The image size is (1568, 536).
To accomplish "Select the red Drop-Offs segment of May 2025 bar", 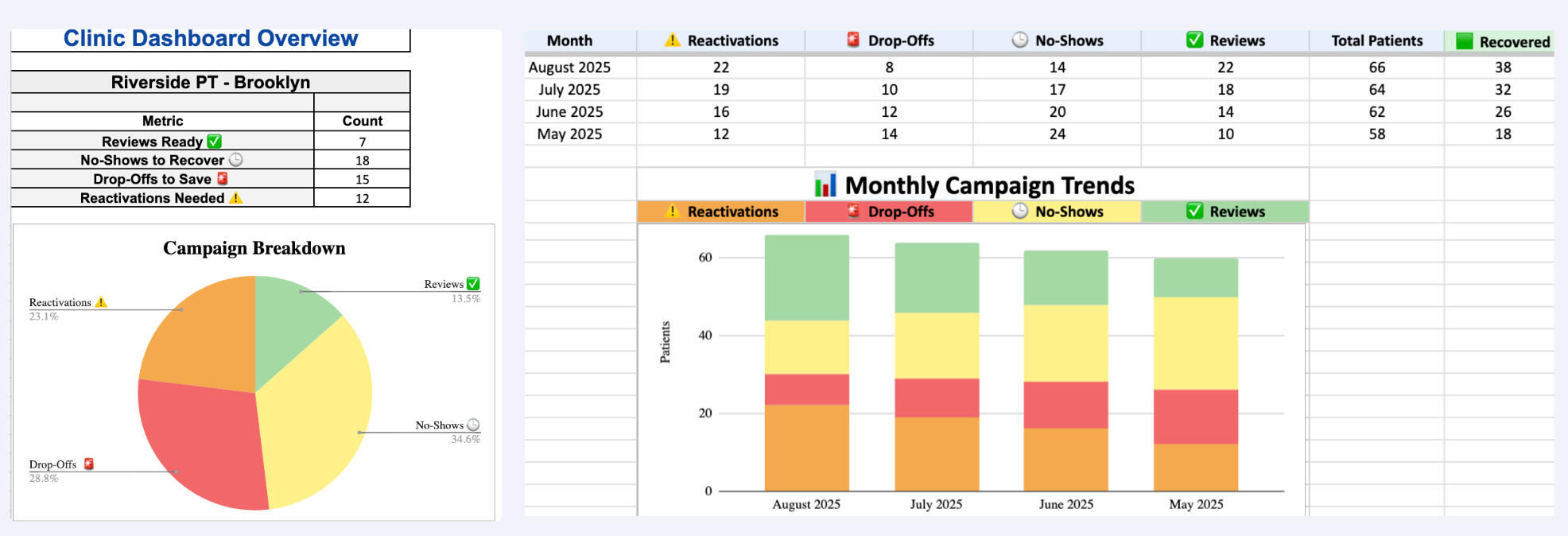I will click(1195, 416).
